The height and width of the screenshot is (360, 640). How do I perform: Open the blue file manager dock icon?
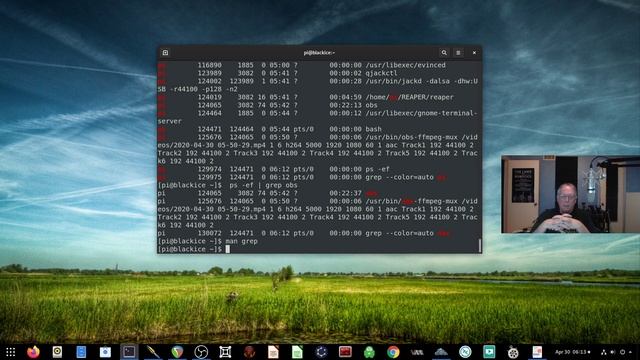click(x=81, y=352)
